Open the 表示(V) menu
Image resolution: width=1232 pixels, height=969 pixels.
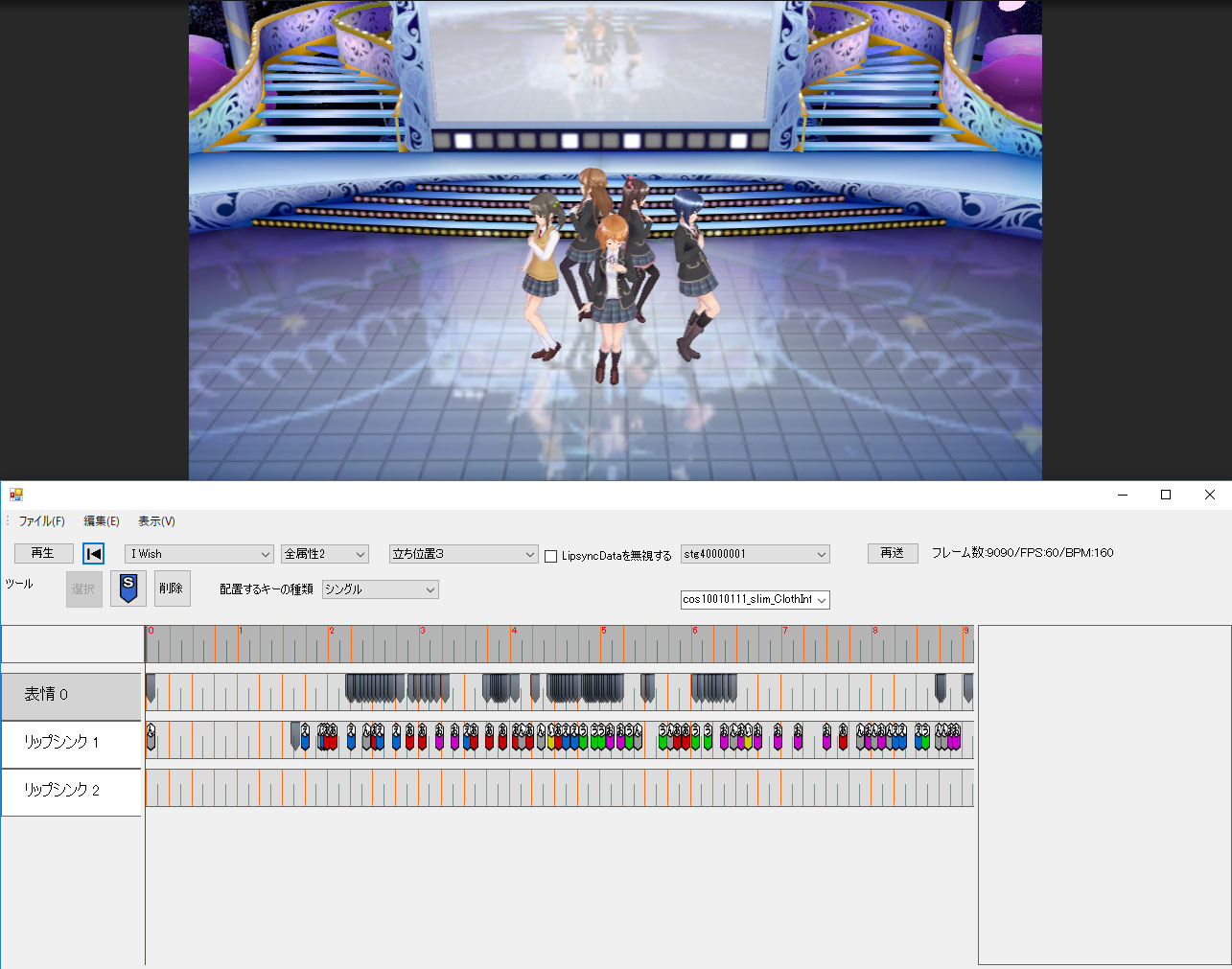pos(156,521)
